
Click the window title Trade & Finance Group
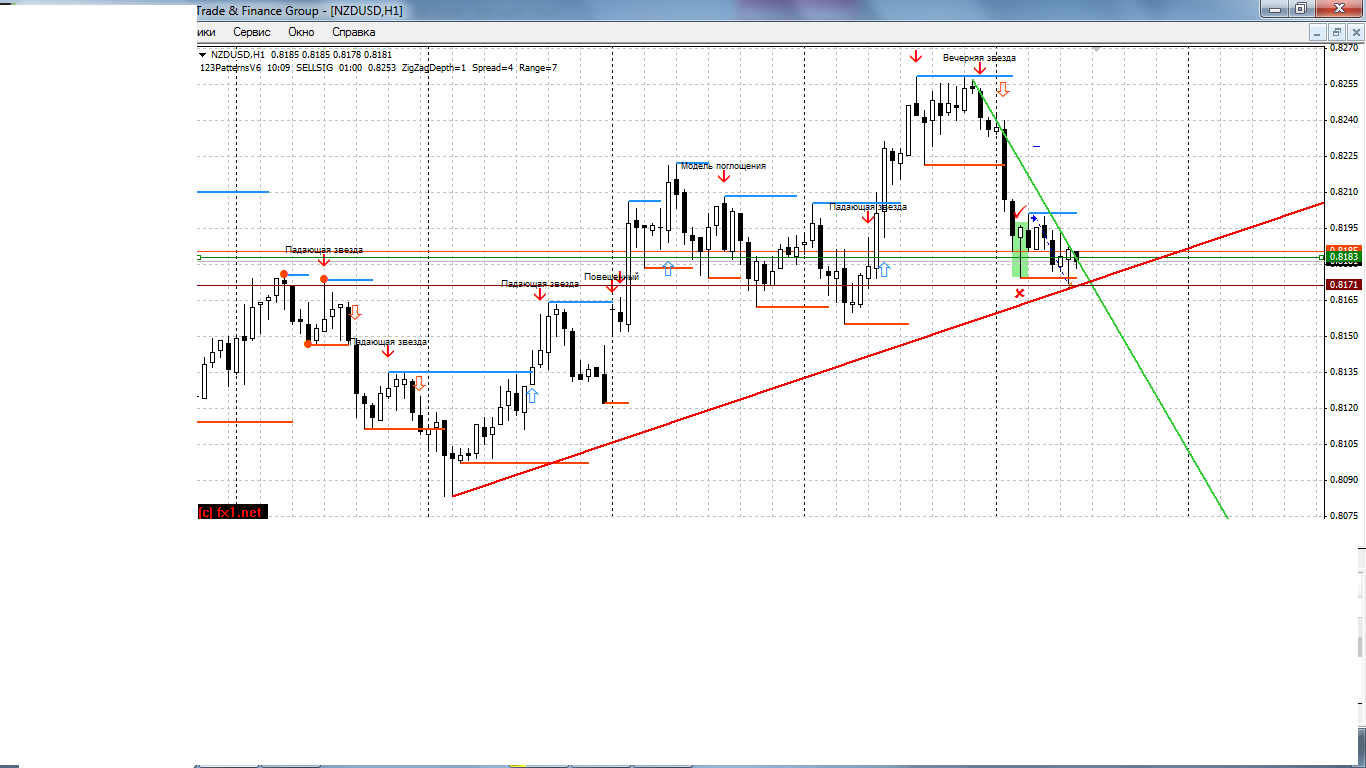click(x=257, y=10)
